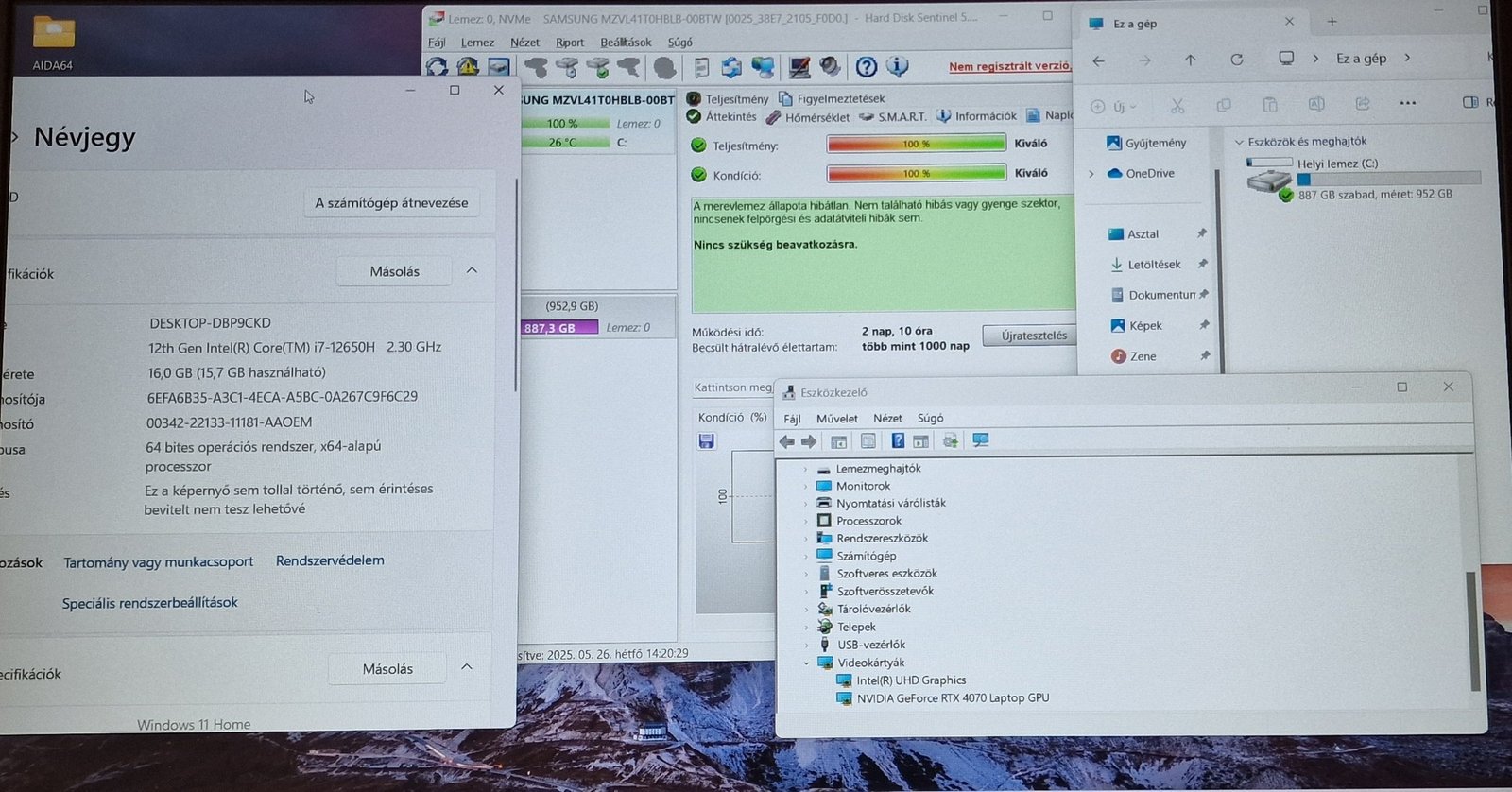1512x792 pixels.
Task: Open the AIDA64 desktop folder icon
Action: (x=53, y=33)
